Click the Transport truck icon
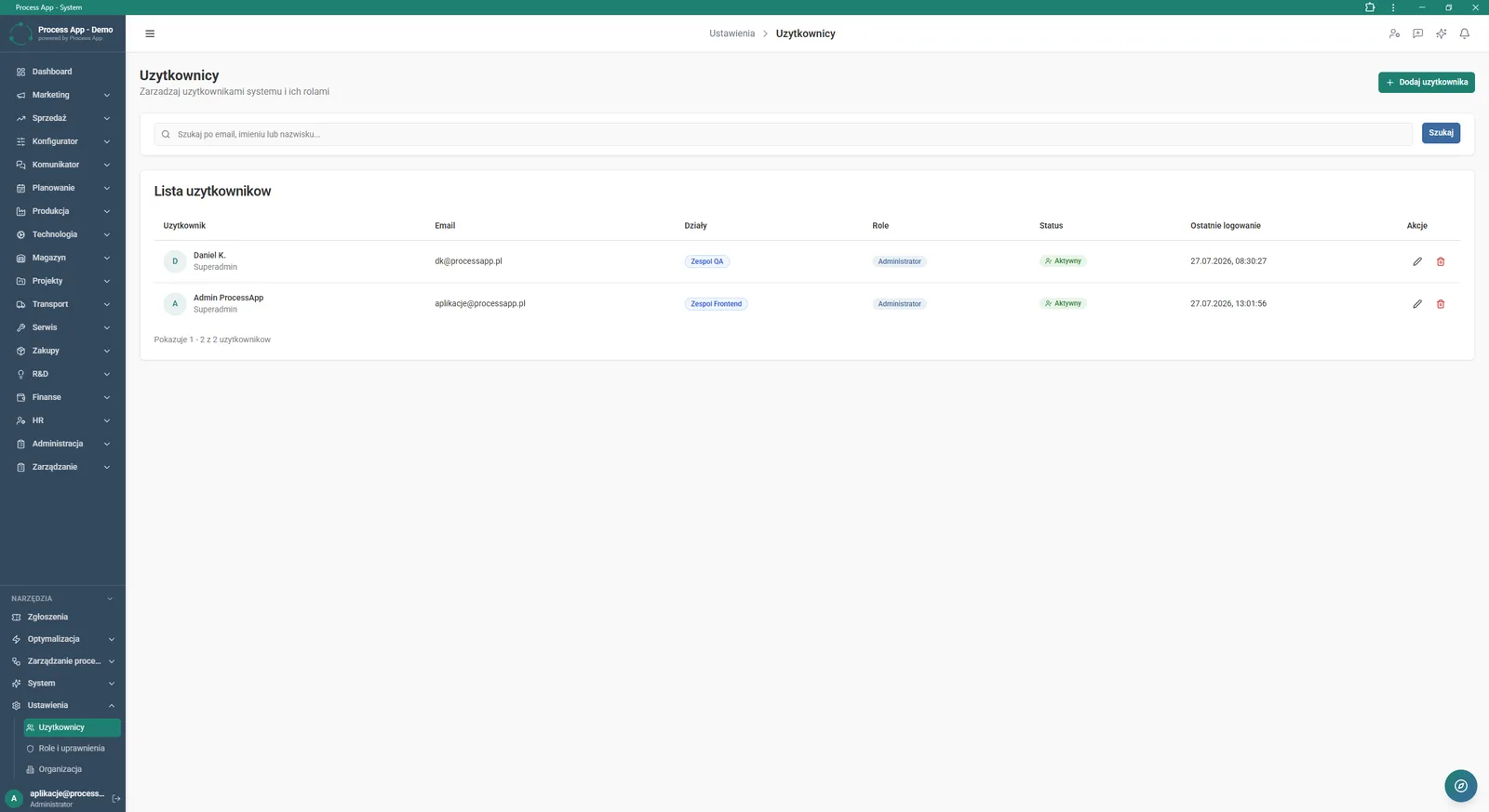The height and width of the screenshot is (812, 1489). coord(20,304)
